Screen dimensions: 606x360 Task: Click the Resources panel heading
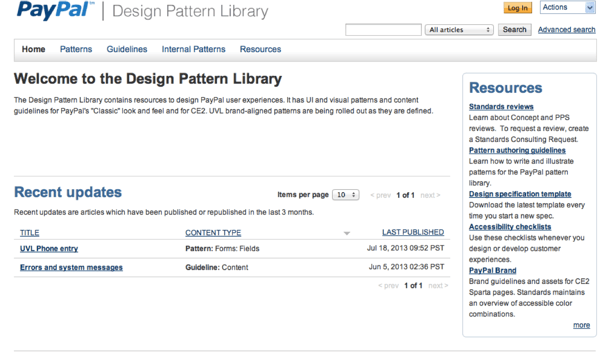coord(506,88)
